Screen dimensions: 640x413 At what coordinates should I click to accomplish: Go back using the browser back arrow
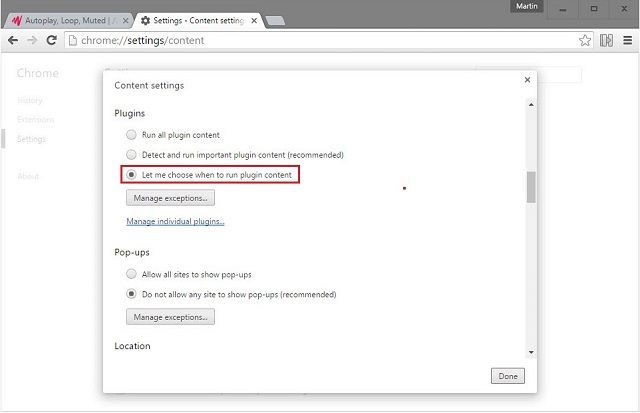coord(13,40)
